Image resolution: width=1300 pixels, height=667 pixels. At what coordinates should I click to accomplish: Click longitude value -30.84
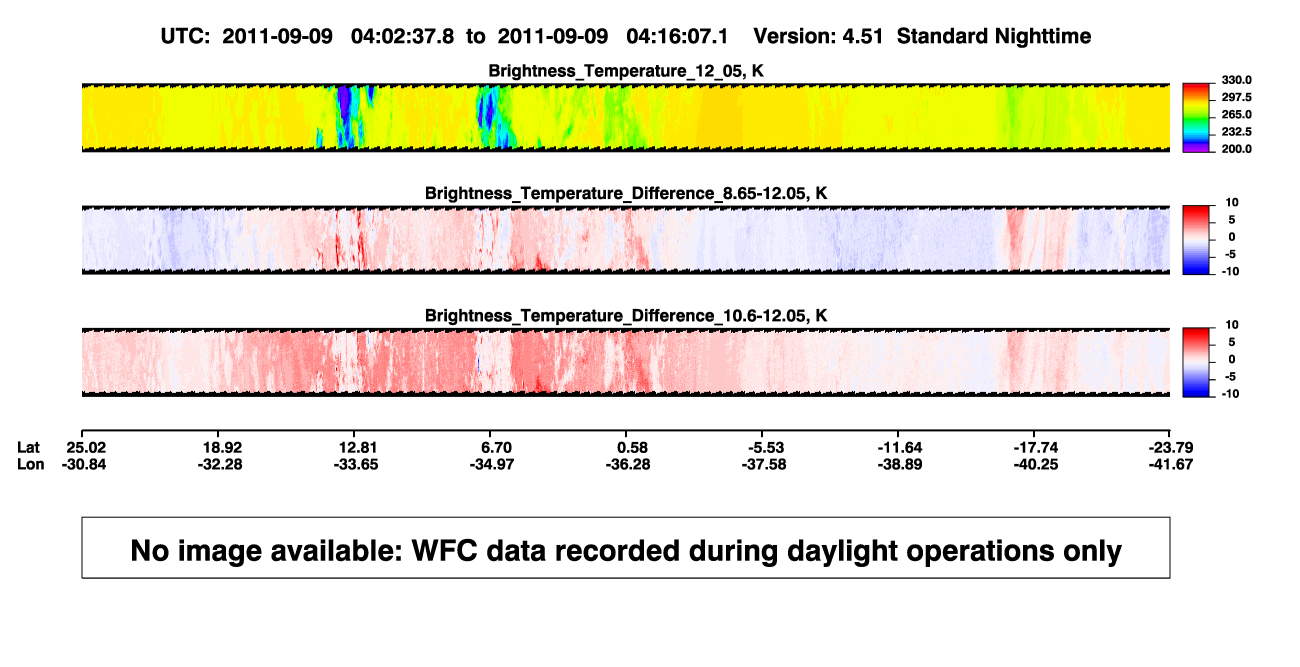tap(84, 464)
